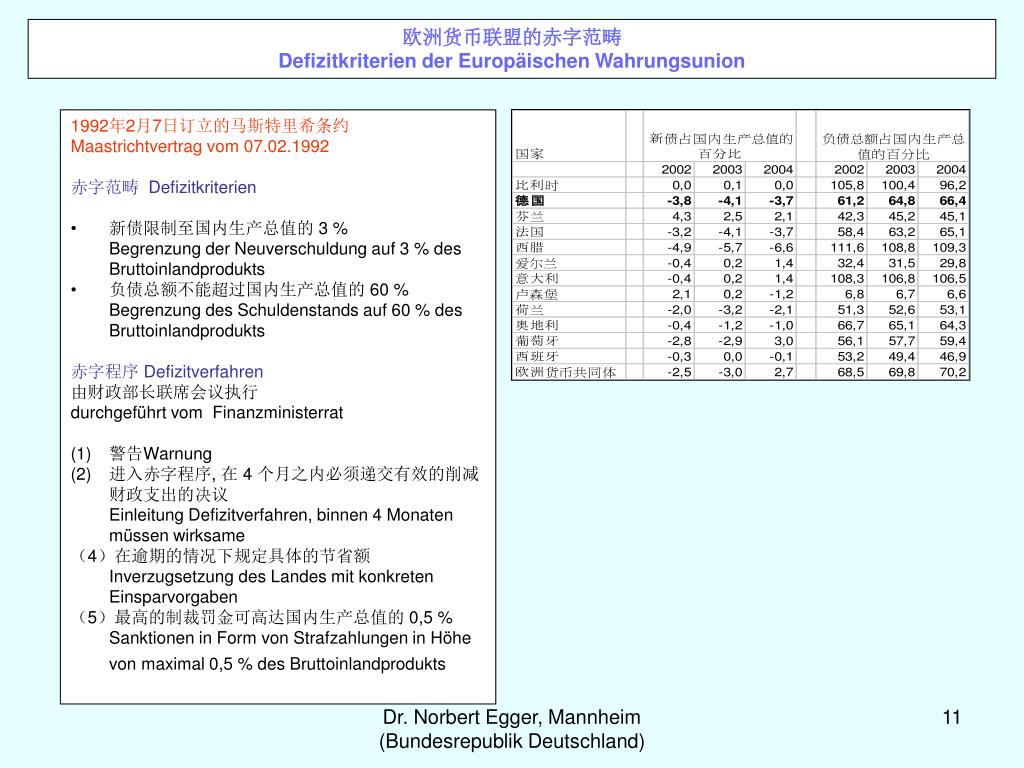Click the value -6,6 in 西腊 row

781,248
